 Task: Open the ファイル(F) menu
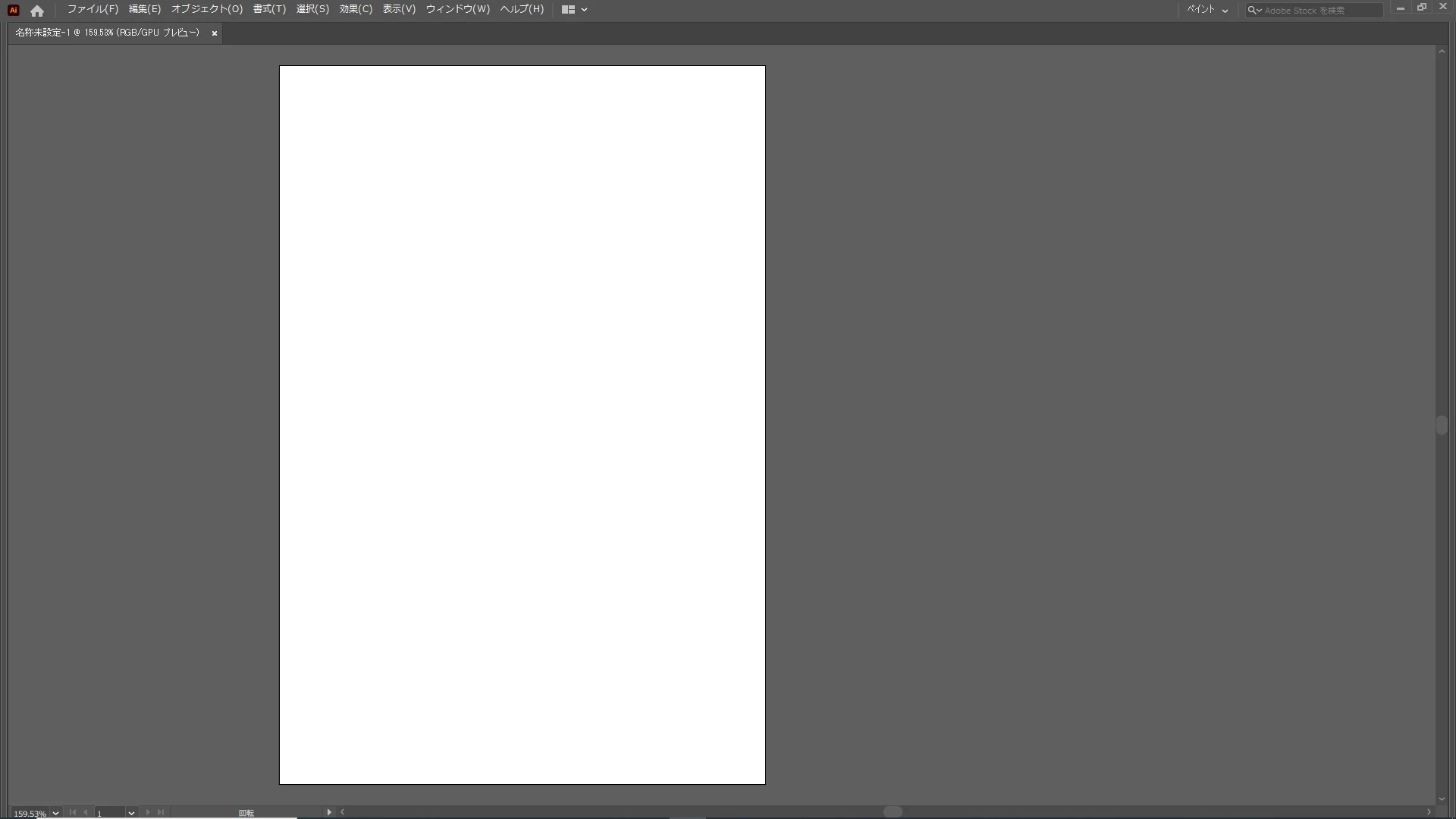point(93,9)
